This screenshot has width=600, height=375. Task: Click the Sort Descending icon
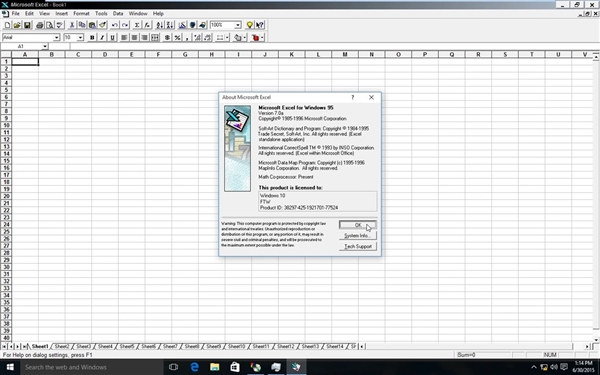(x=170, y=25)
